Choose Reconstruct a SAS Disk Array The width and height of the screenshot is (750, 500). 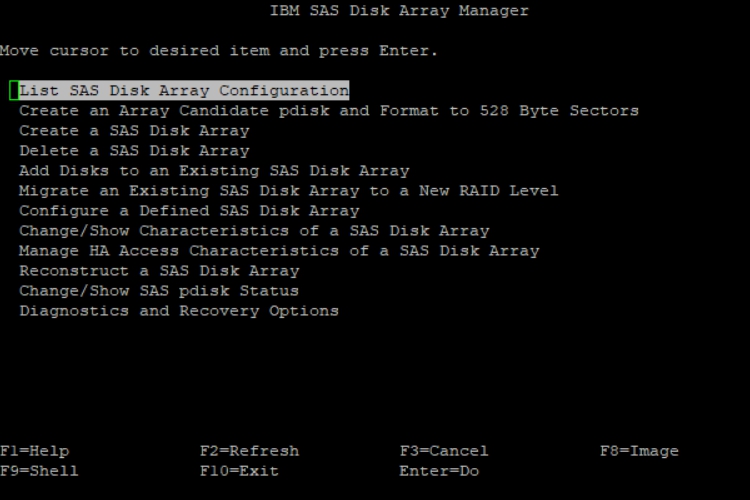[159, 271]
